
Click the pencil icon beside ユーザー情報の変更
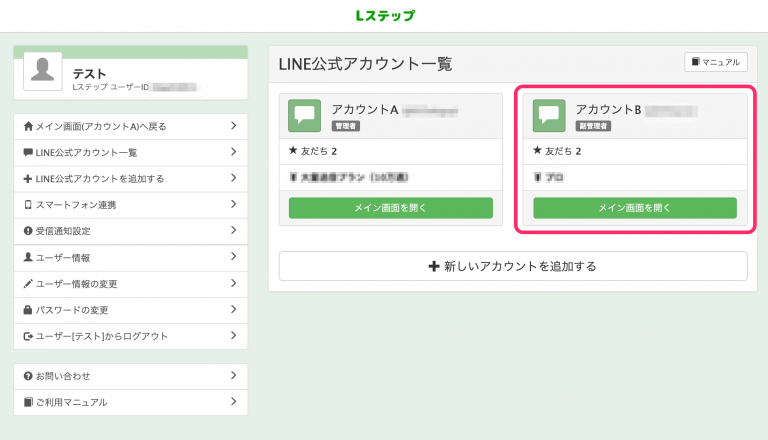point(28,284)
